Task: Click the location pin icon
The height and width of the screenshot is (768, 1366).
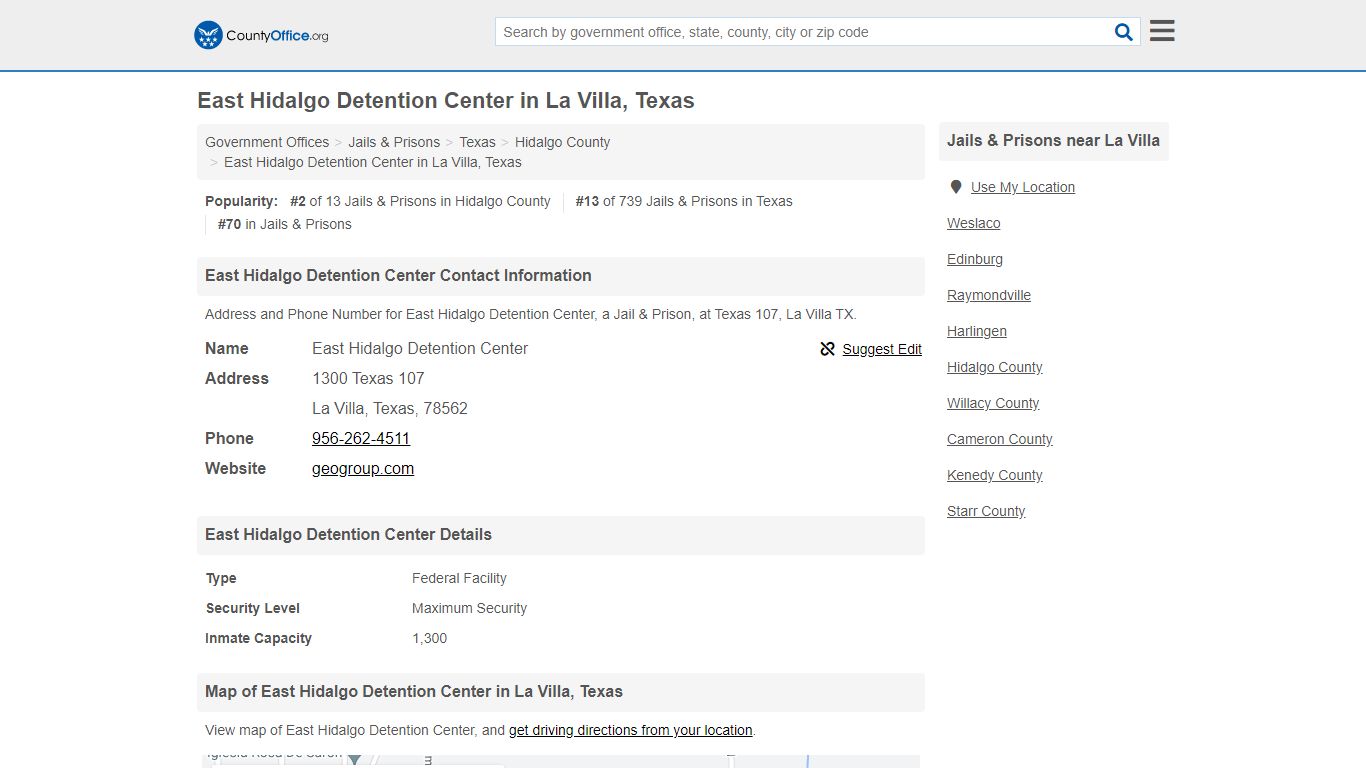Action: tap(955, 187)
